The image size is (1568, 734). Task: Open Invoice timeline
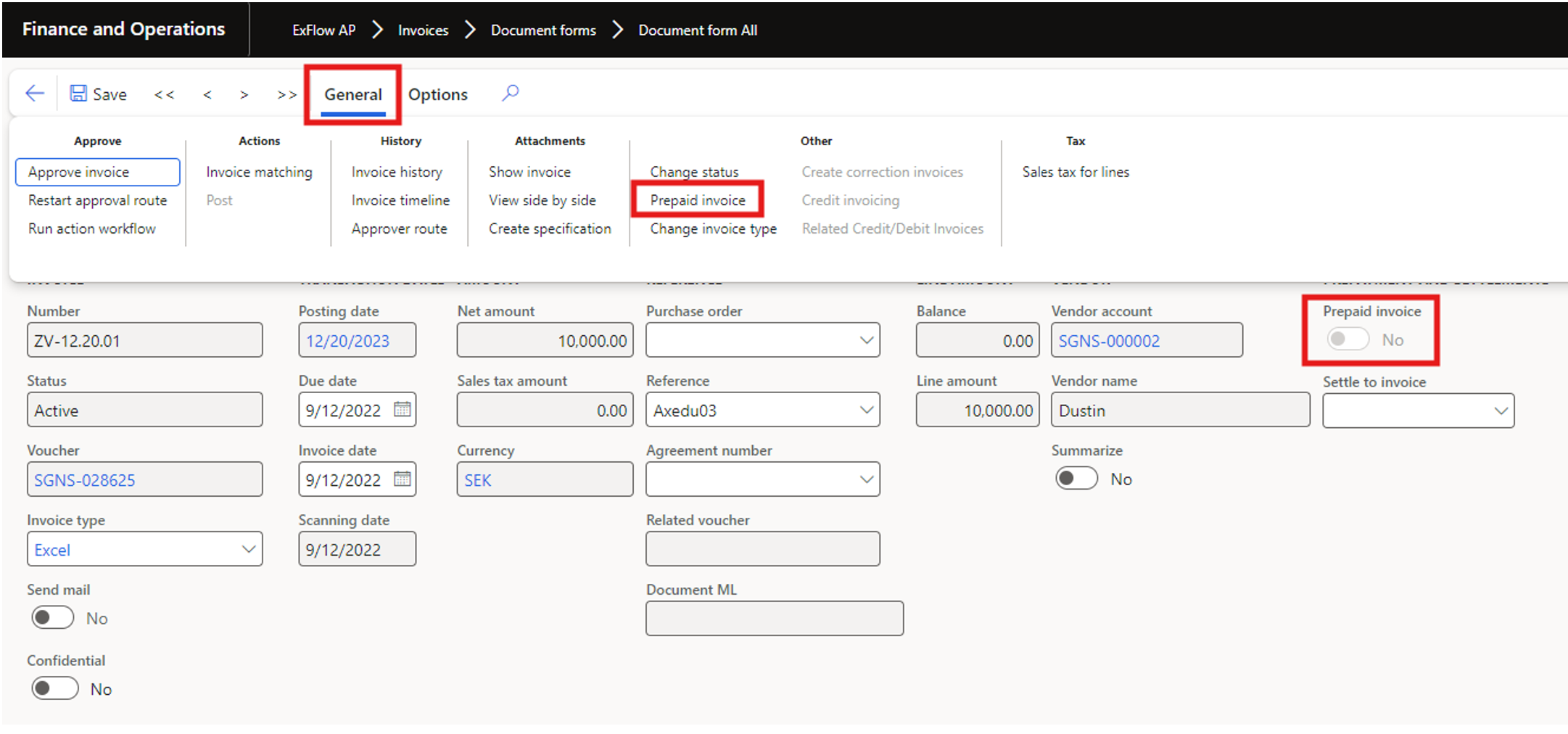(400, 200)
